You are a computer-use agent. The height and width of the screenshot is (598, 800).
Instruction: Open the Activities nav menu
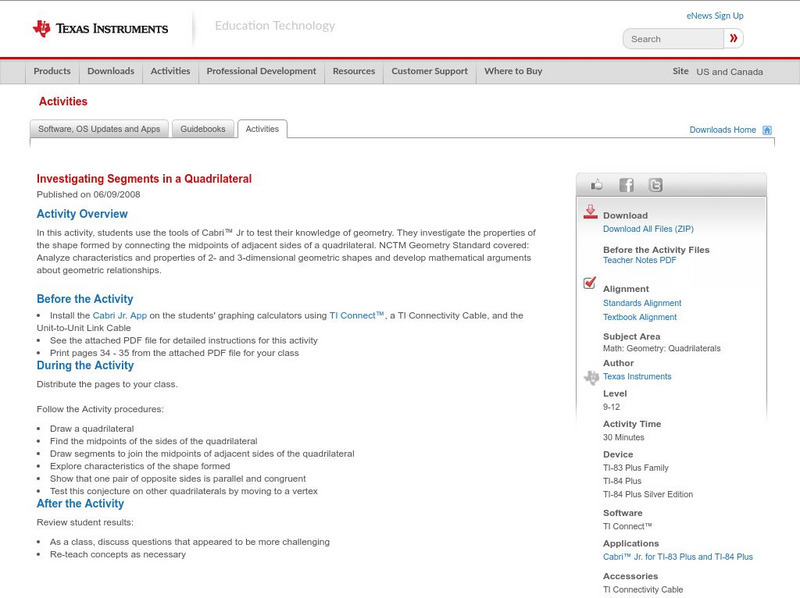(170, 71)
